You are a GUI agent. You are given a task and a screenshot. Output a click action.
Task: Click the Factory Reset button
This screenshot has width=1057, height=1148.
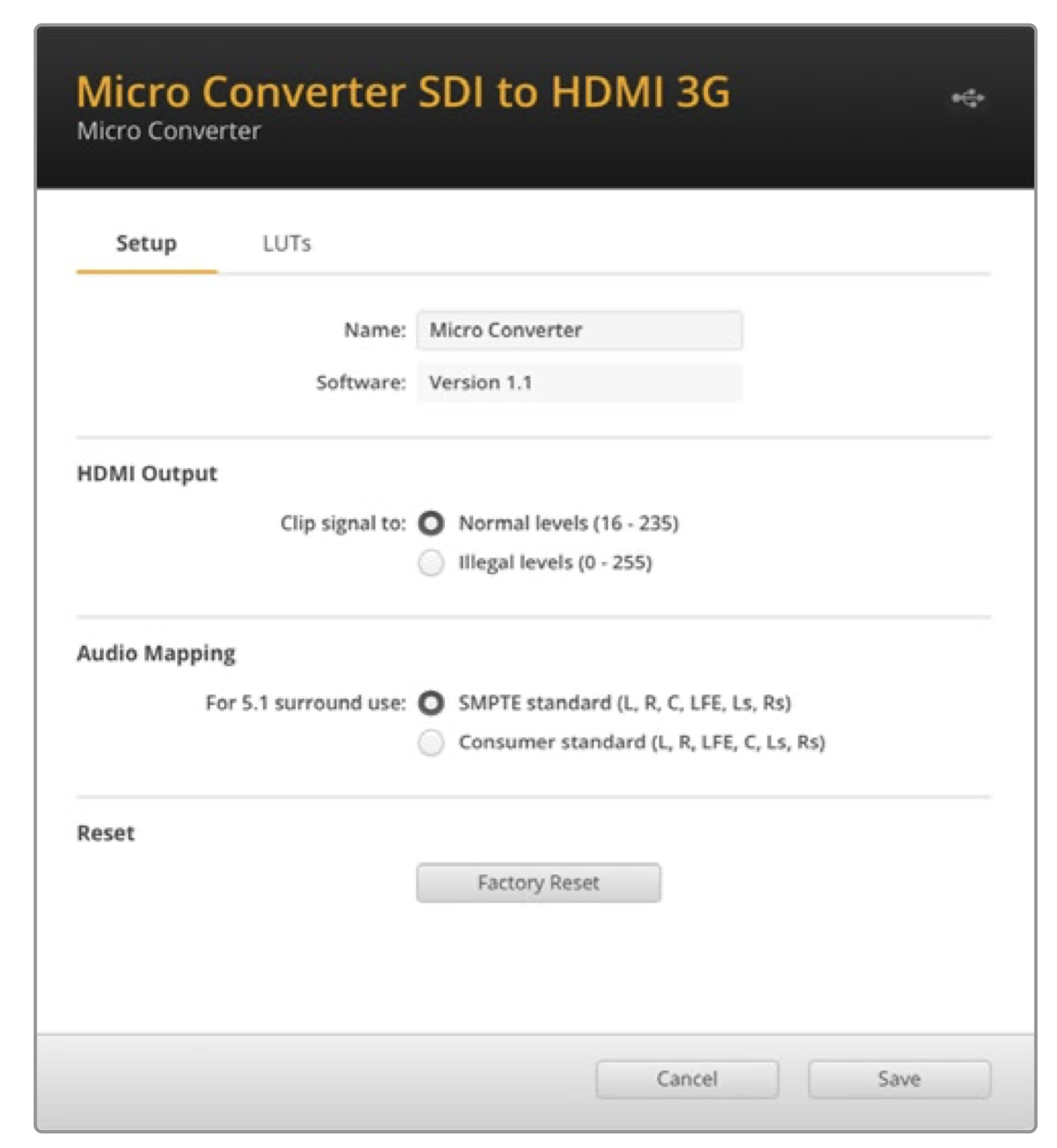tap(539, 883)
